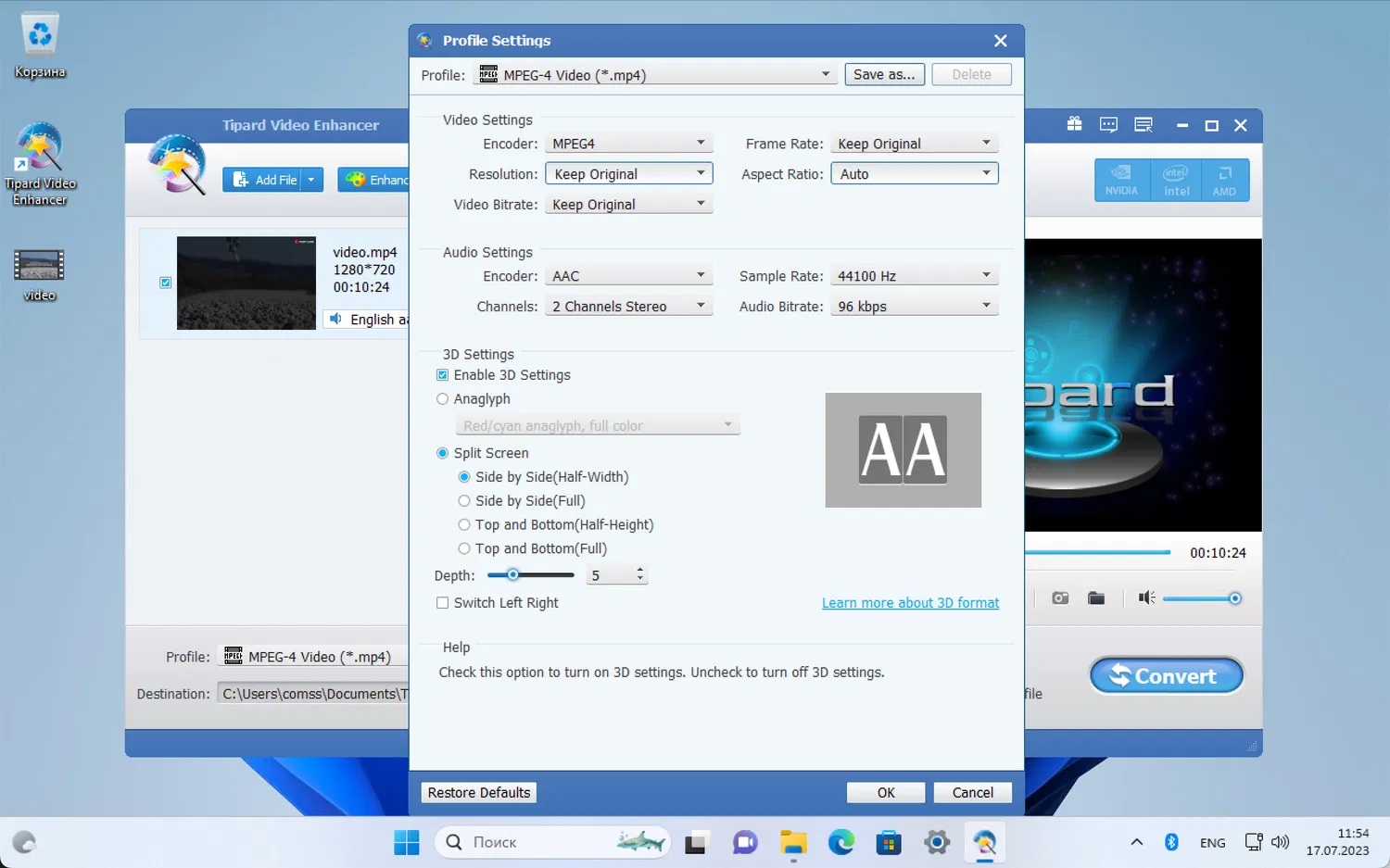Click the Tipard logo in main window

(x=177, y=165)
